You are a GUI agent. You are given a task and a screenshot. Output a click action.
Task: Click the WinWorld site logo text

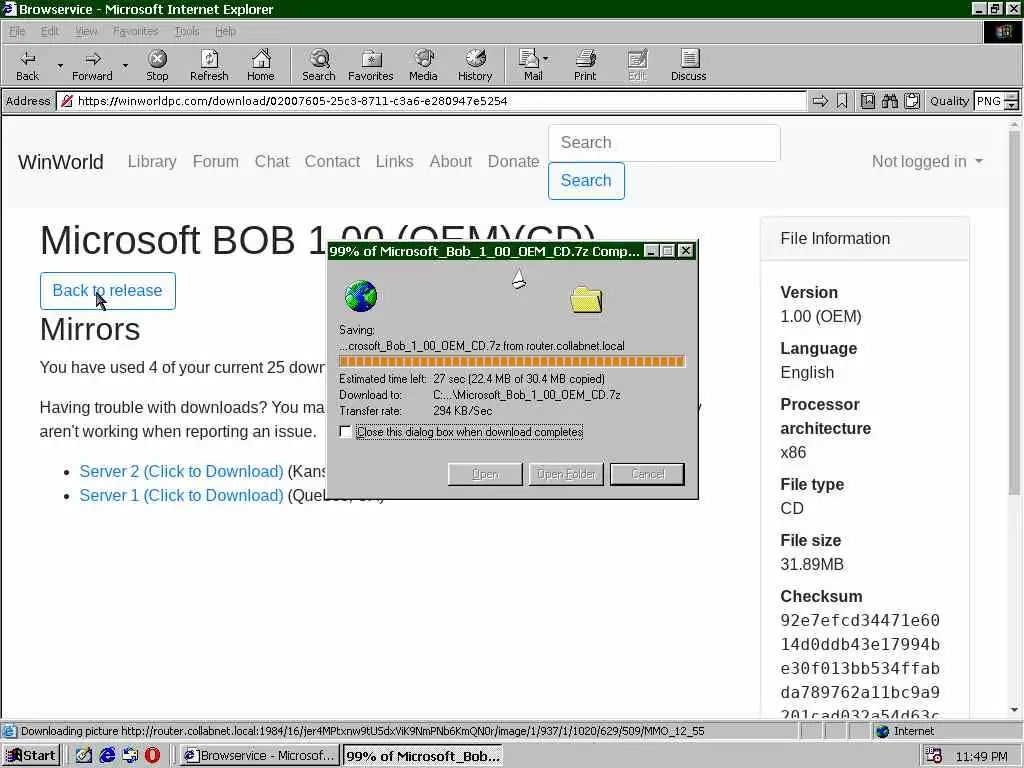click(61, 162)
